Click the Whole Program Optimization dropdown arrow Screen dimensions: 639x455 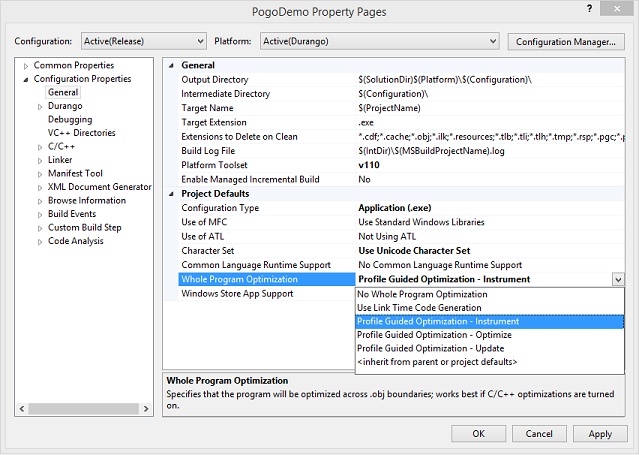tap(618, 280)
